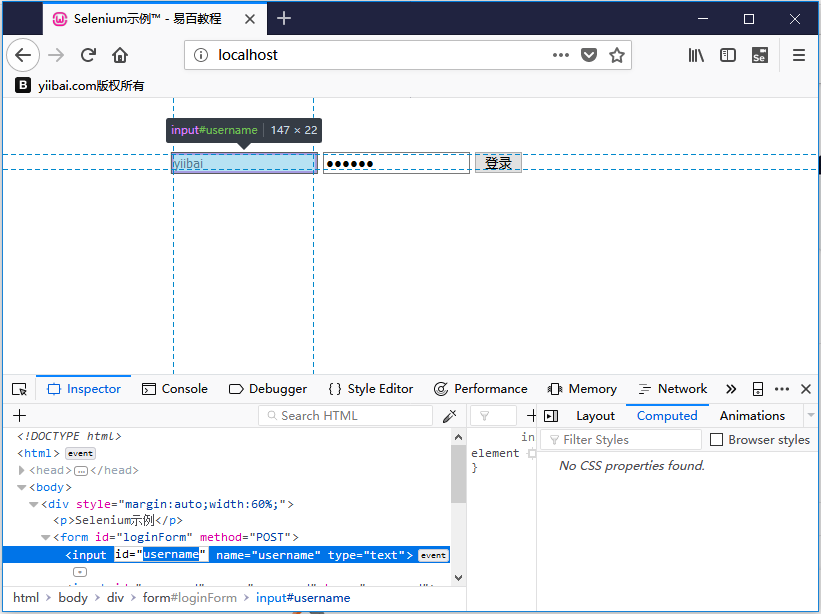Screen dimensions: 821x614
Task: Open the Library bookshelf icon
Action: pyautogui.click(x=696, y=55)
